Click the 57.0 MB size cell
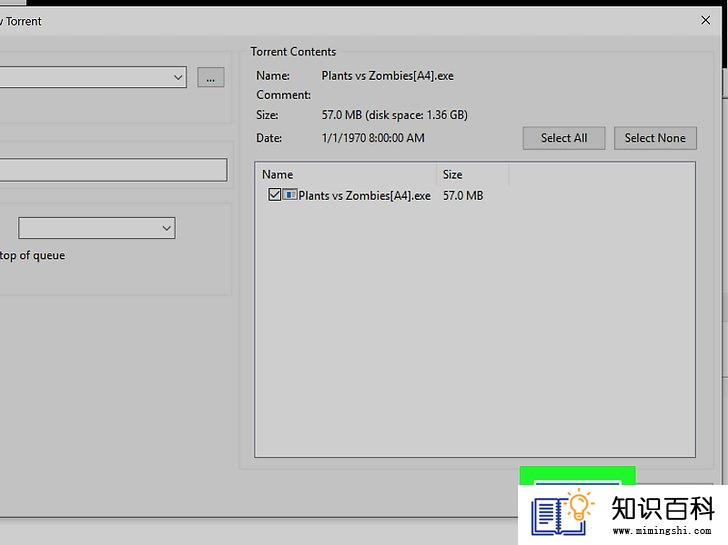Screen dimensions: 728x545 point(463,195)
